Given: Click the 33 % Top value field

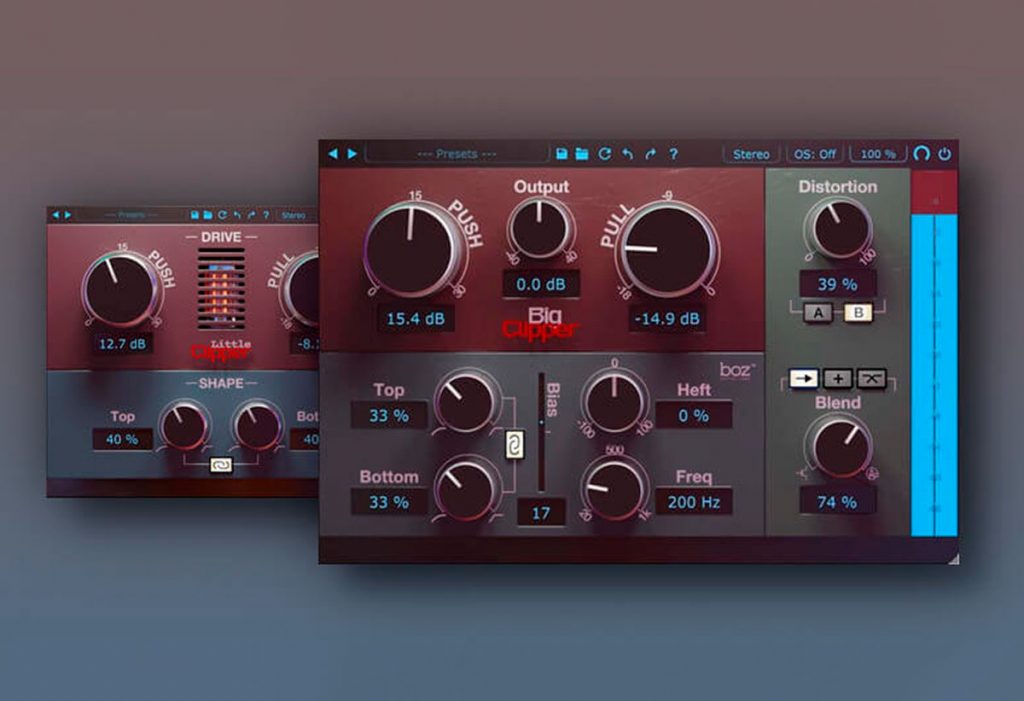Looking at the screenshot, I should pyautogui.click(x=389, y=416).
